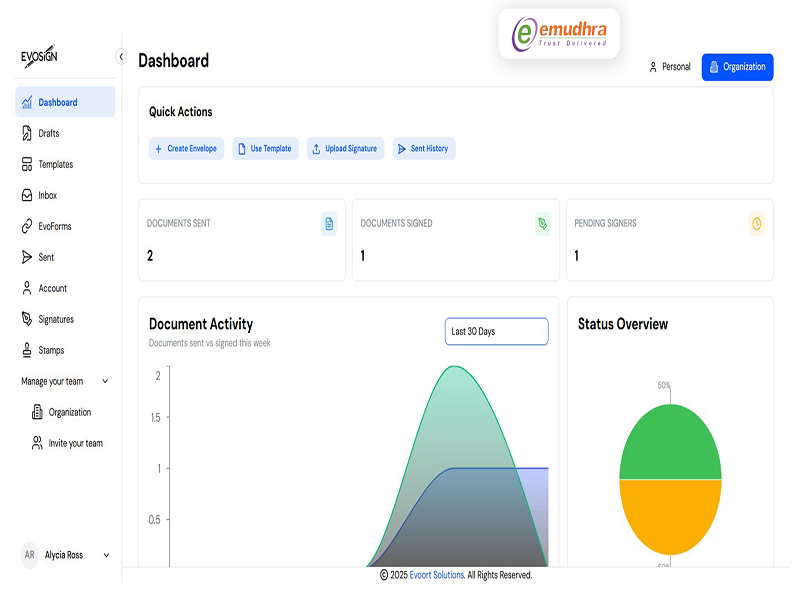The image size is (800, 600).
Task: Open the Last 30 Days dropdown
Action: click(496, 331)
